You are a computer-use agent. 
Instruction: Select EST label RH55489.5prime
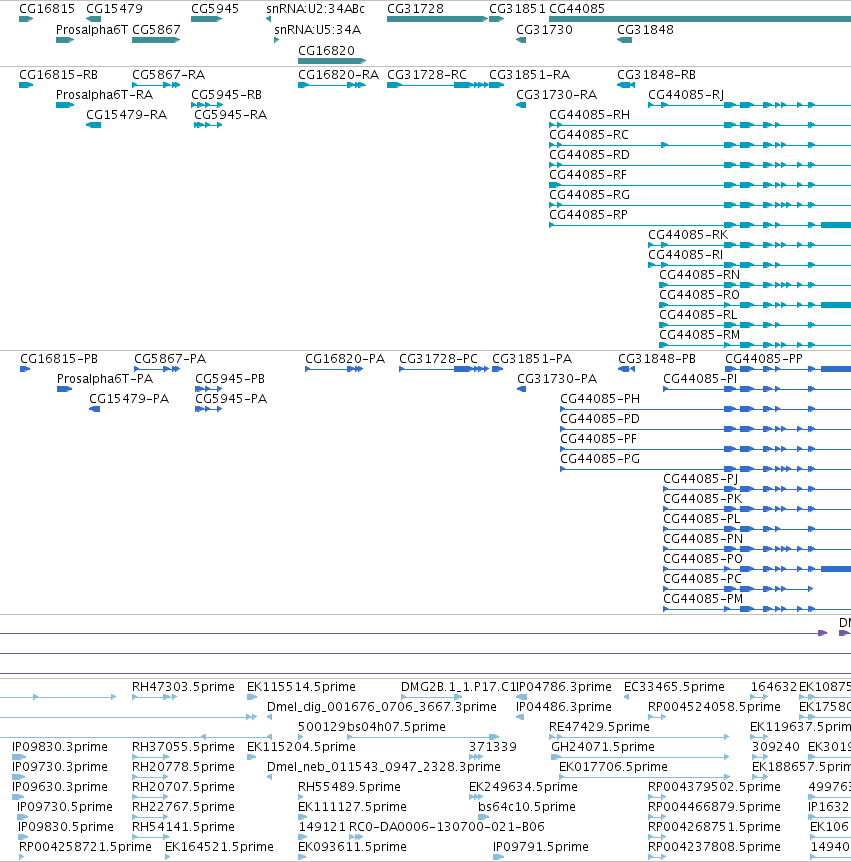[x=349, y=787]
